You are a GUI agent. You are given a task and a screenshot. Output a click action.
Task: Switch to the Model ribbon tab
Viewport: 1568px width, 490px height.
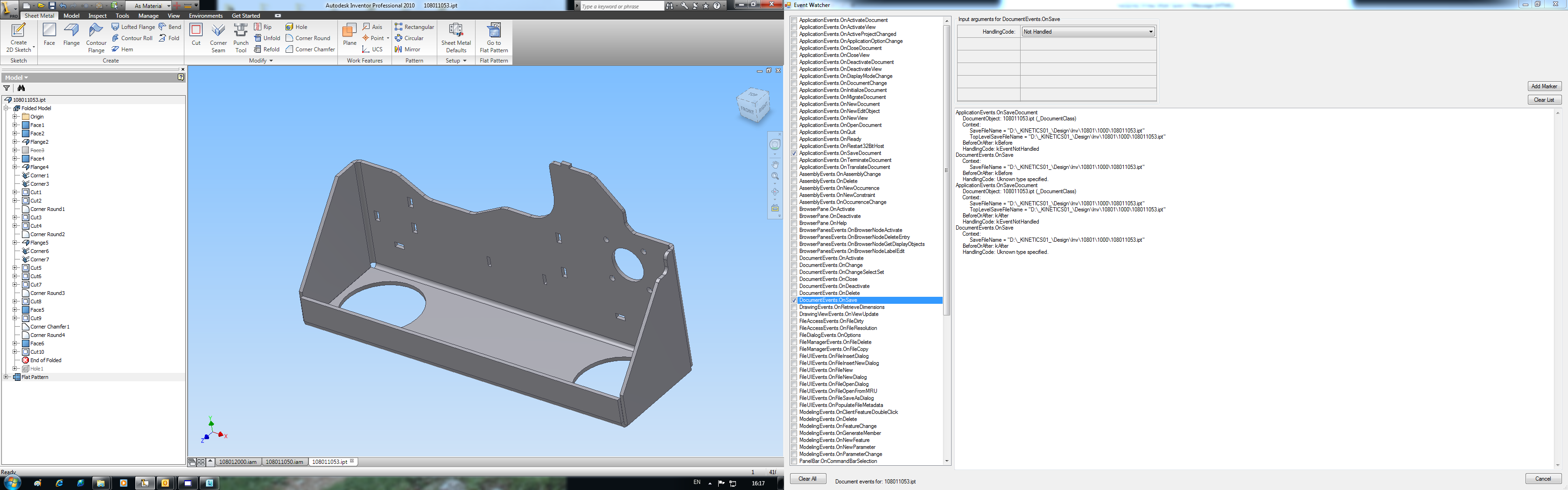tap(71, 16)
